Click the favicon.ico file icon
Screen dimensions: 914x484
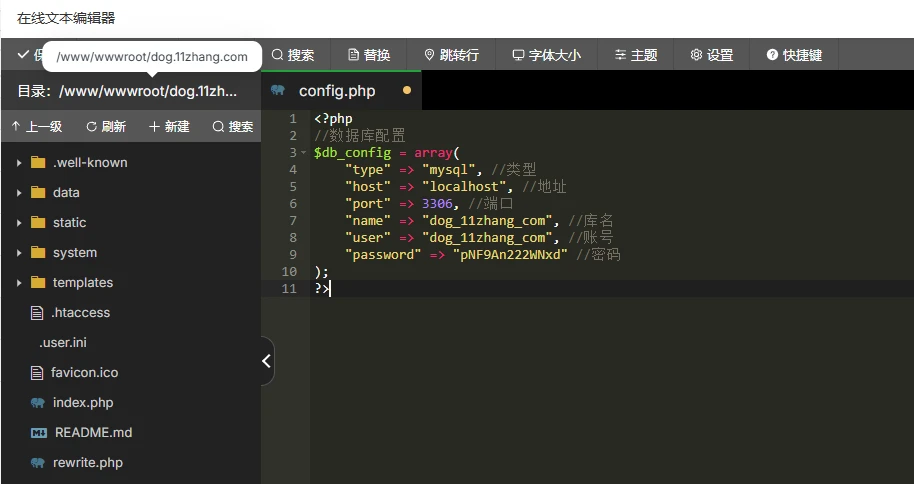(37, 373)
